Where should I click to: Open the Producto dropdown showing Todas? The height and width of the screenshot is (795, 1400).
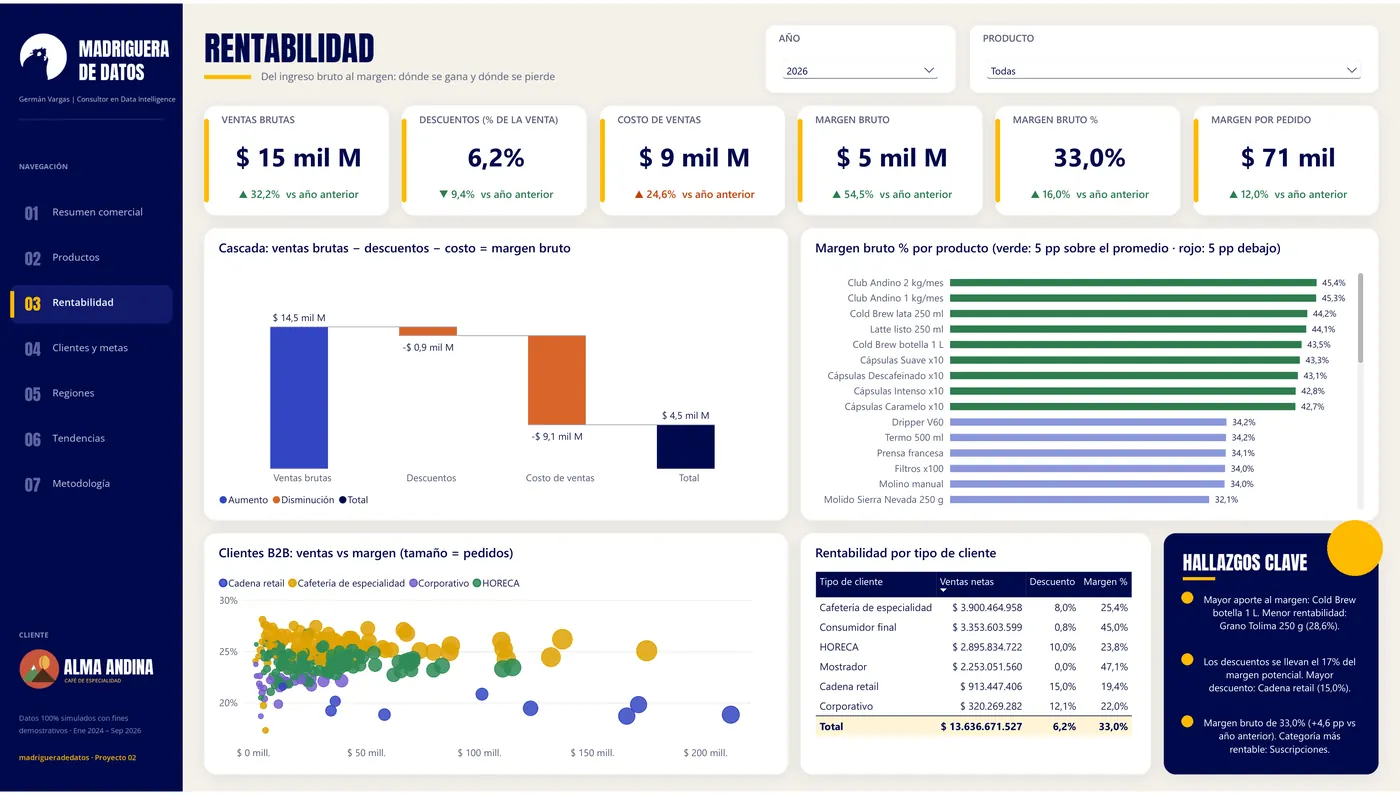1174,71
